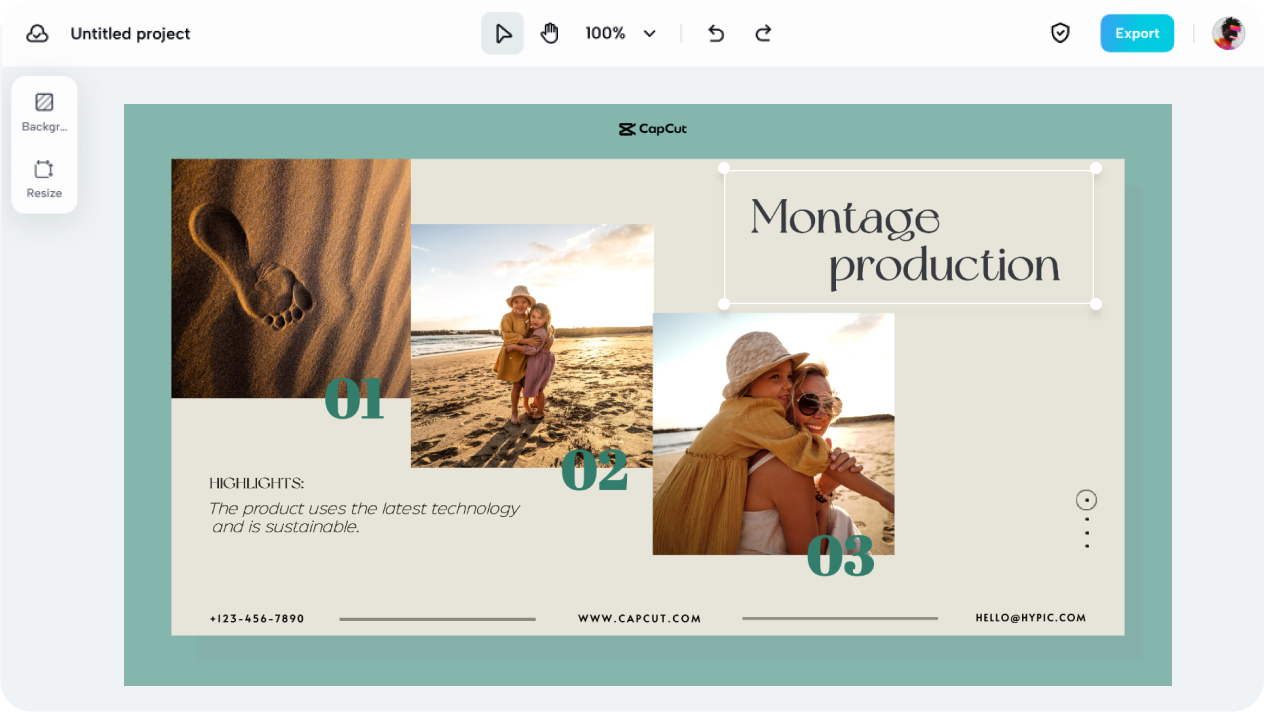
Task: Click the Export button
Action: tap(1137, 33)
